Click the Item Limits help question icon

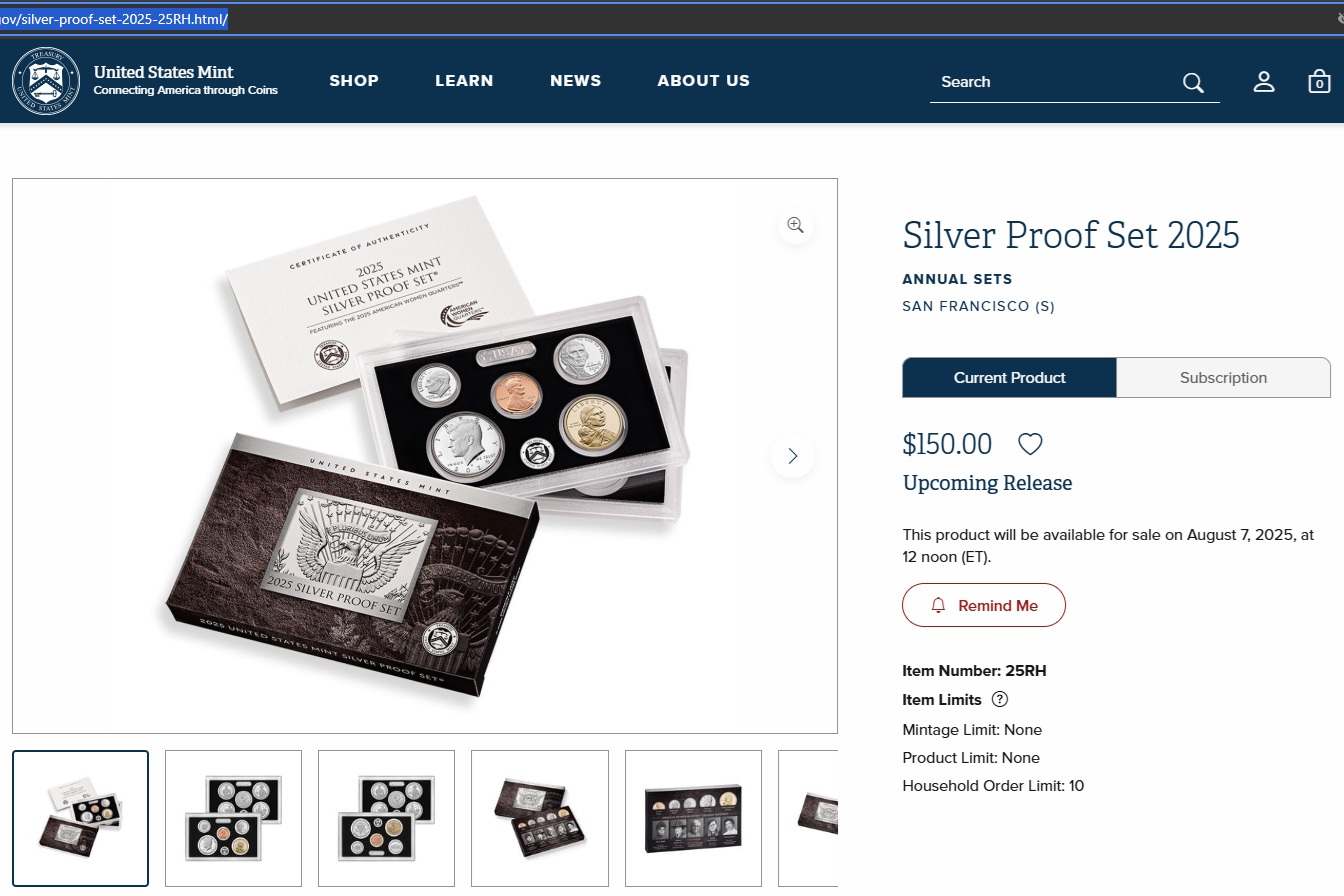(x=999, y=699)
